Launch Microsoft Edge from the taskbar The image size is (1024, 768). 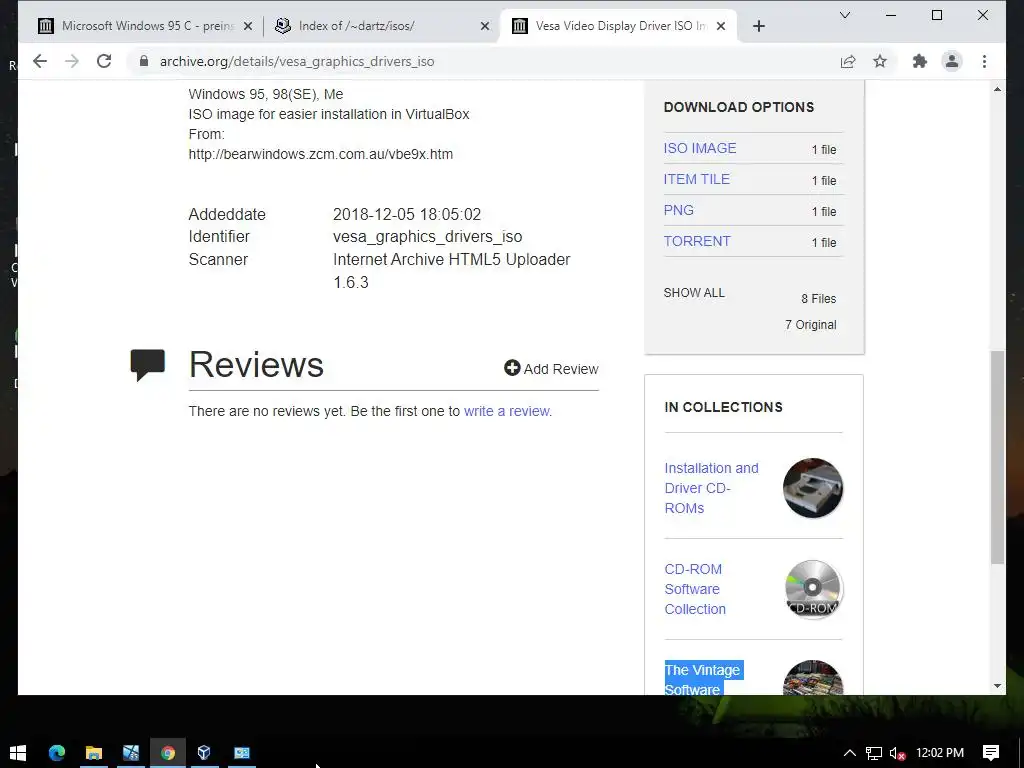57,753
